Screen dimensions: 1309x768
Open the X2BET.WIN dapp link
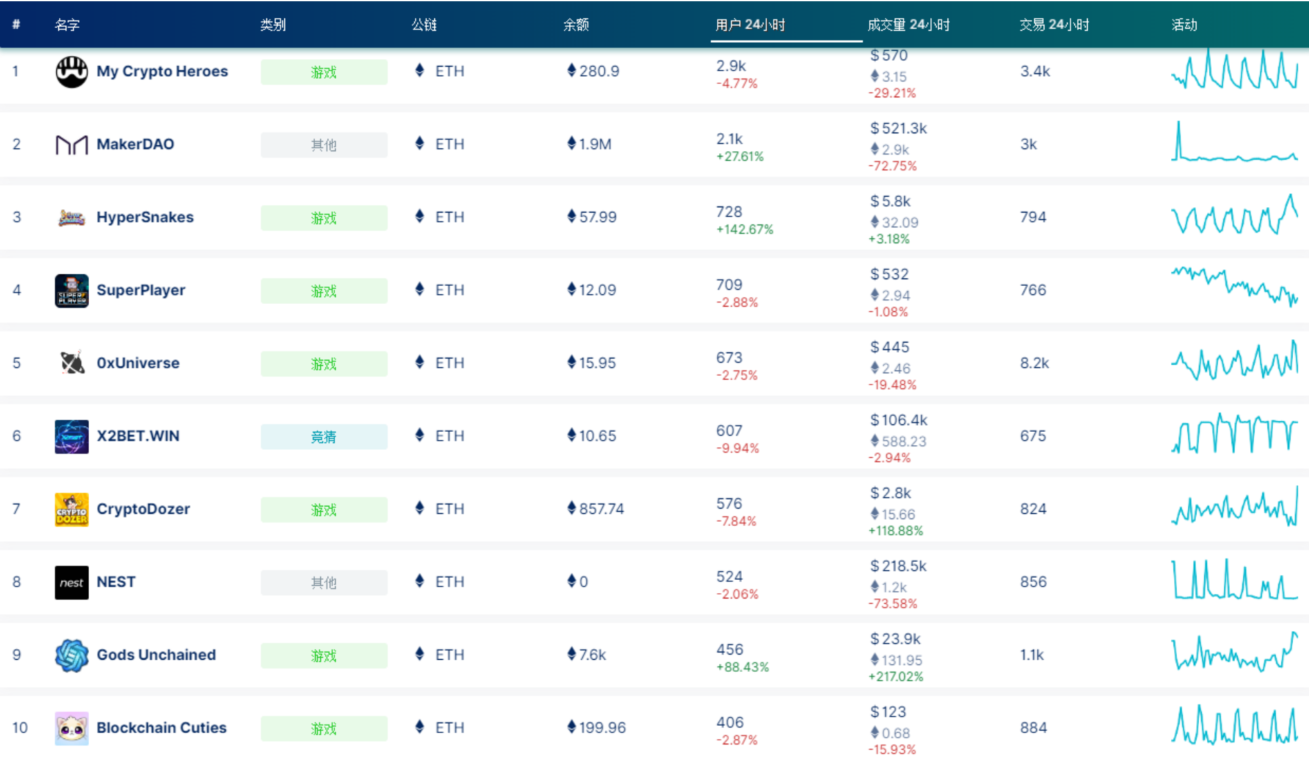pos(138,436)
